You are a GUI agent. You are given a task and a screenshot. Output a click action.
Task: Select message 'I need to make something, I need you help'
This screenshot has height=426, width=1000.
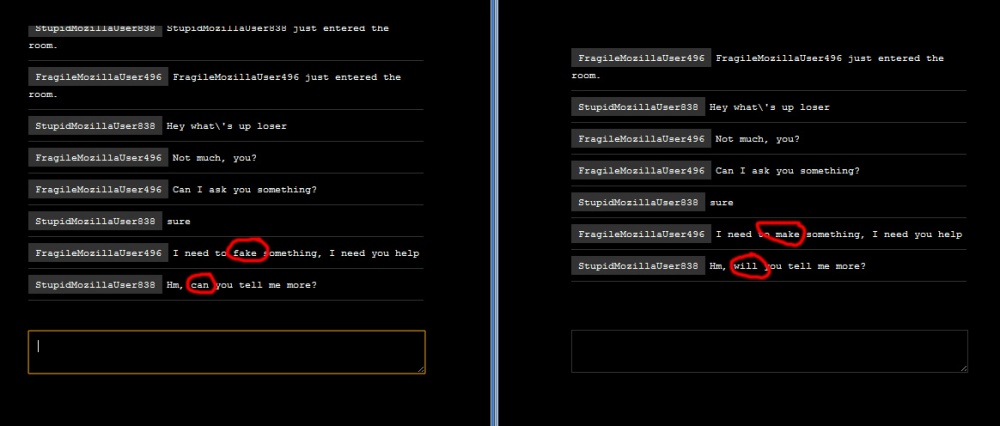tap(839, 234)
